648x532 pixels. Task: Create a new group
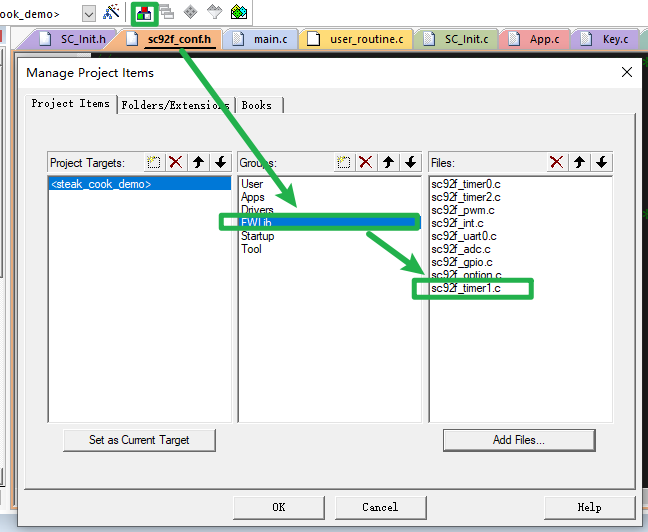pyautogui.click(x=343, y=162)
